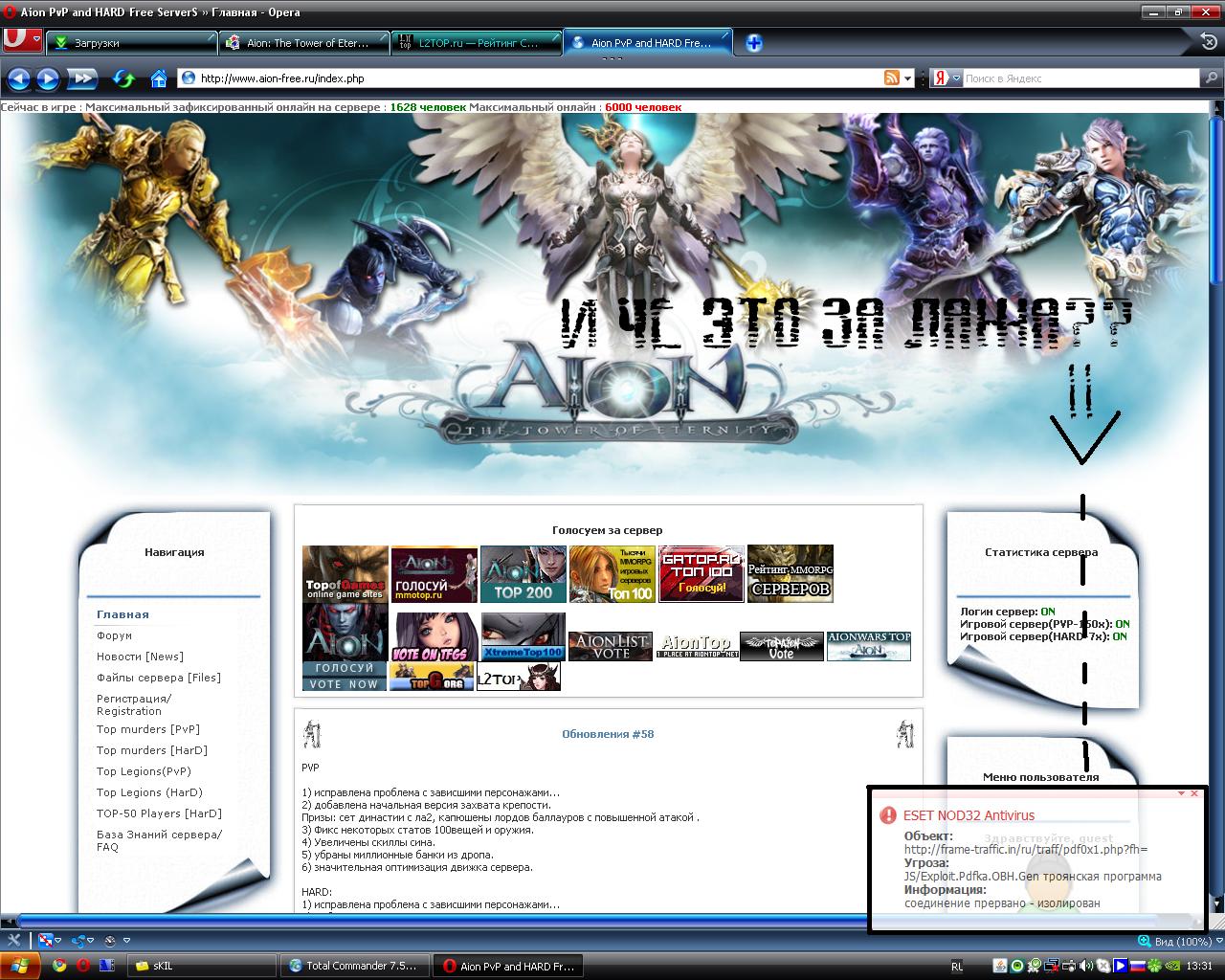Image resolution: width=1225 pixels, height=980 pixels.
Task: Expand the Opera Turbo dropdown arrow
Action: click(126, 941)
